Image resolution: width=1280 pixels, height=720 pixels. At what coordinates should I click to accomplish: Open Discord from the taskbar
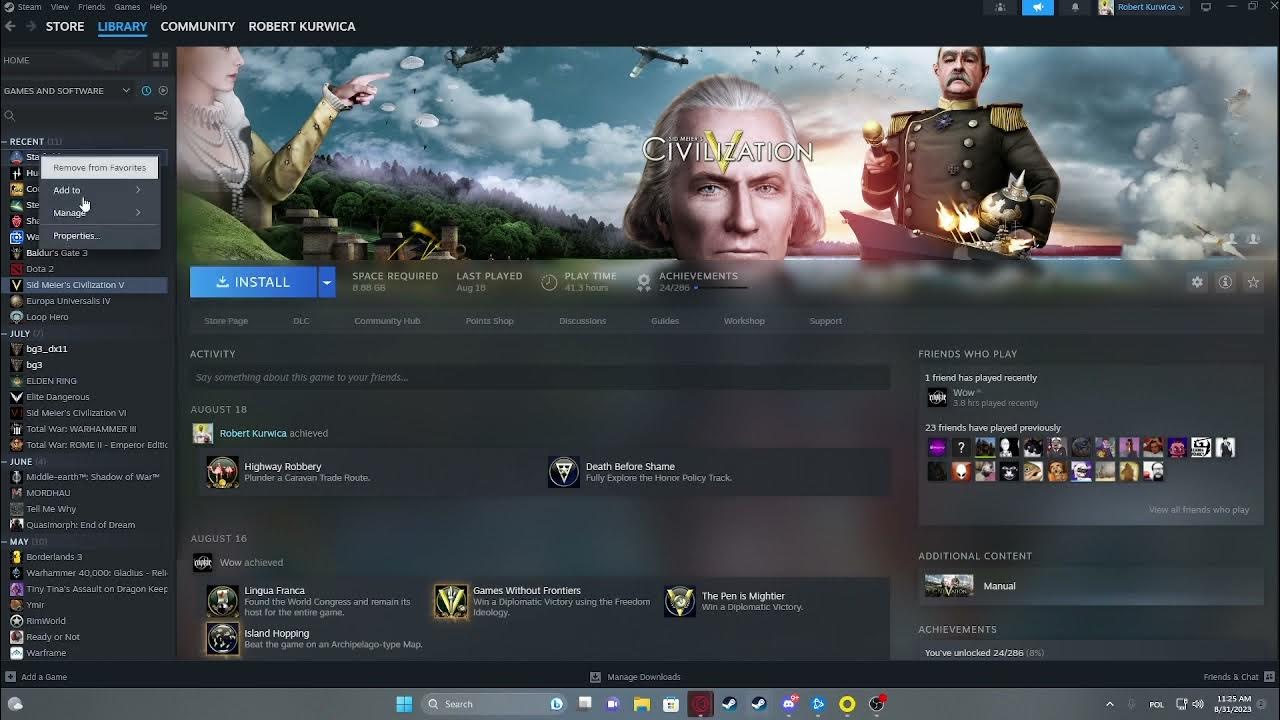[790, 704]
